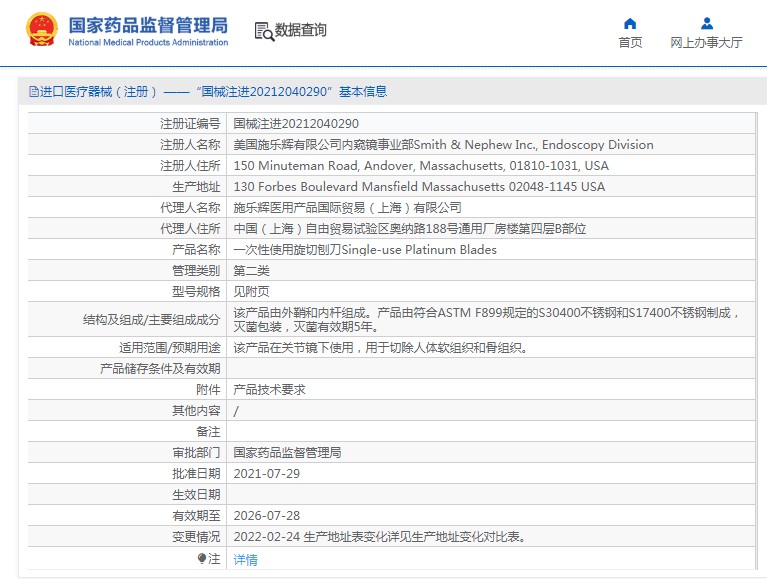This screenshot has height=579, width=767.
Task: Select the section header 进口医疗器械(注册) 基本信息
Action: click(208, 91)
